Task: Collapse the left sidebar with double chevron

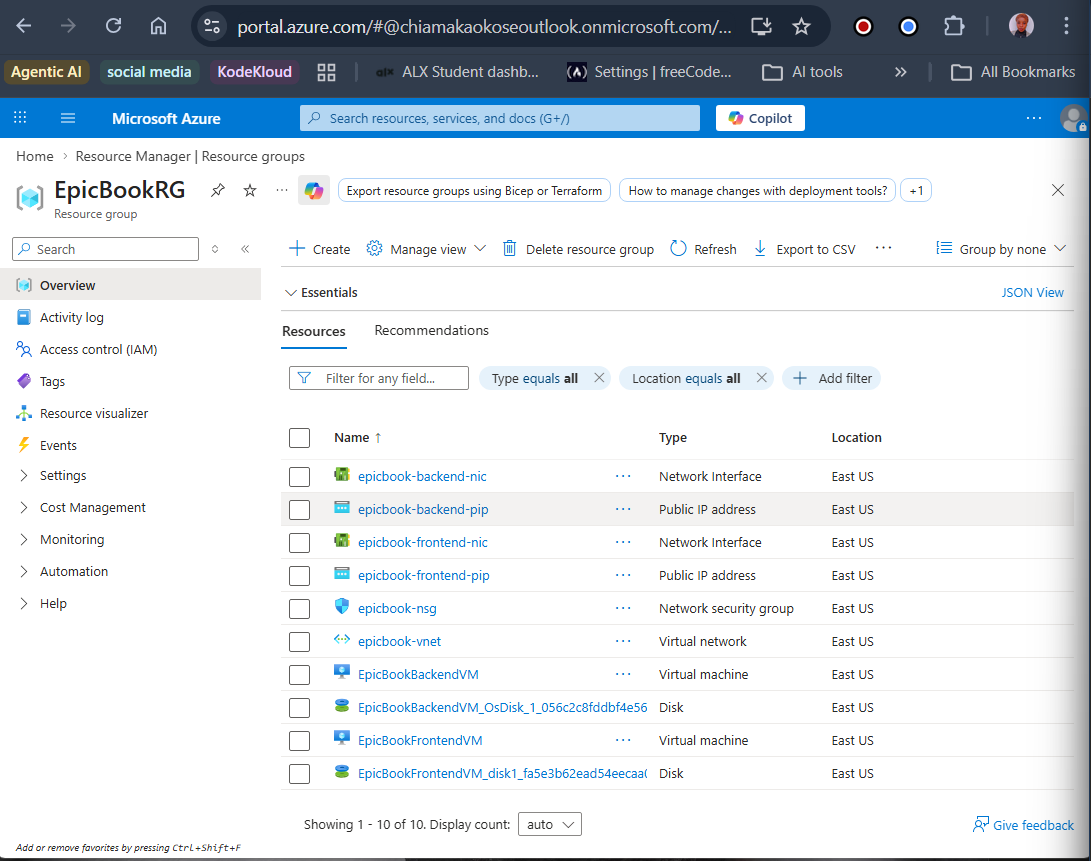Action: click(245, 248)
